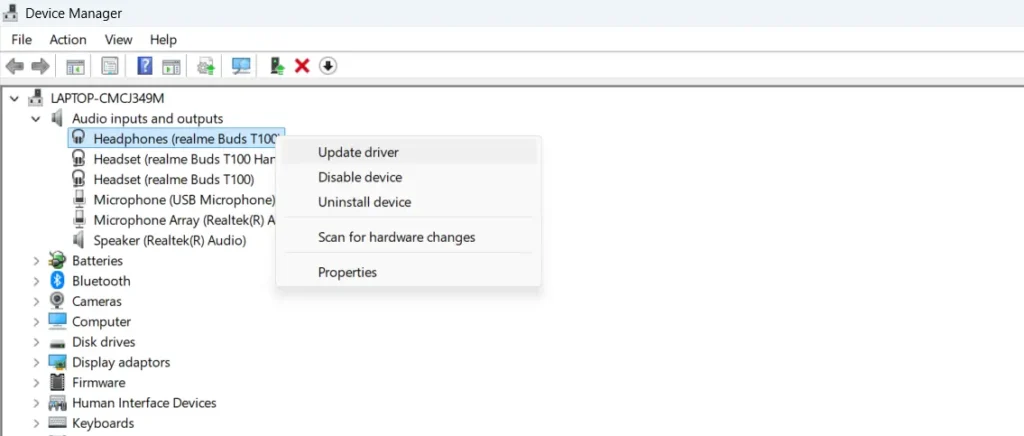The height and width of the screenshot is (436, 1024).
Task: Select the LAPTOP-CMCJ349M root label
Action: [x=107, y=99]
